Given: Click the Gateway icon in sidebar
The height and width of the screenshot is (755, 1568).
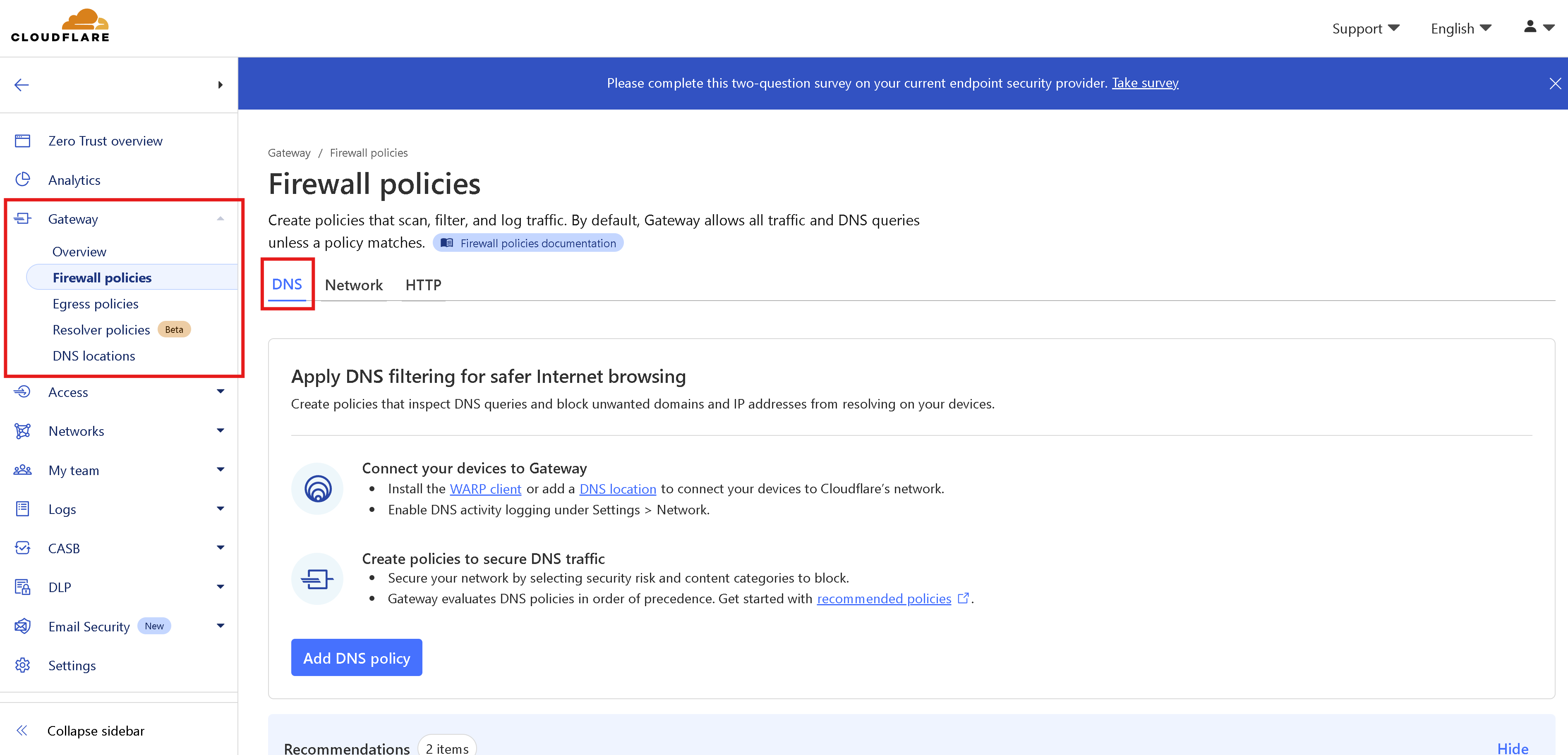Looking at the screenshot, I should (22, 218).
